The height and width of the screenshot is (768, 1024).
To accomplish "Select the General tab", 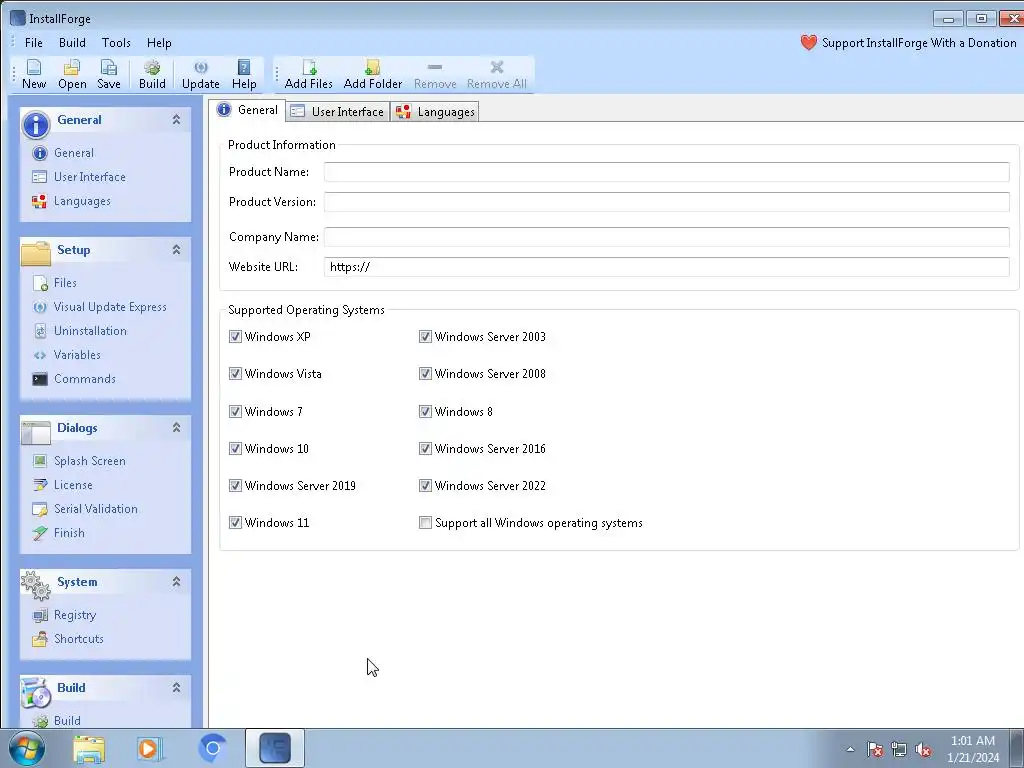I will (x=248, y=110).
